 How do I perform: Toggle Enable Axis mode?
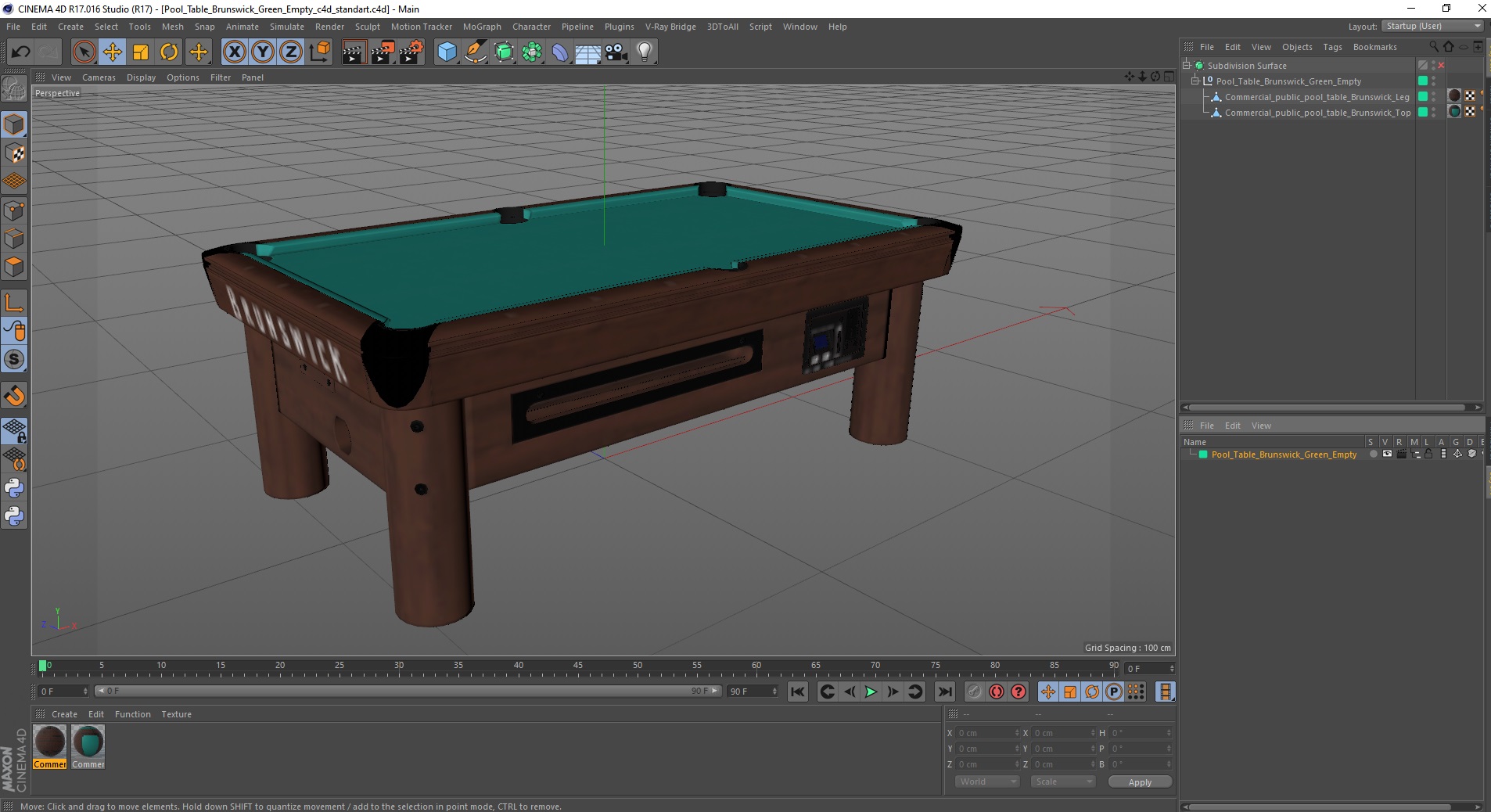pyautogui.click(x=14, y=303)
